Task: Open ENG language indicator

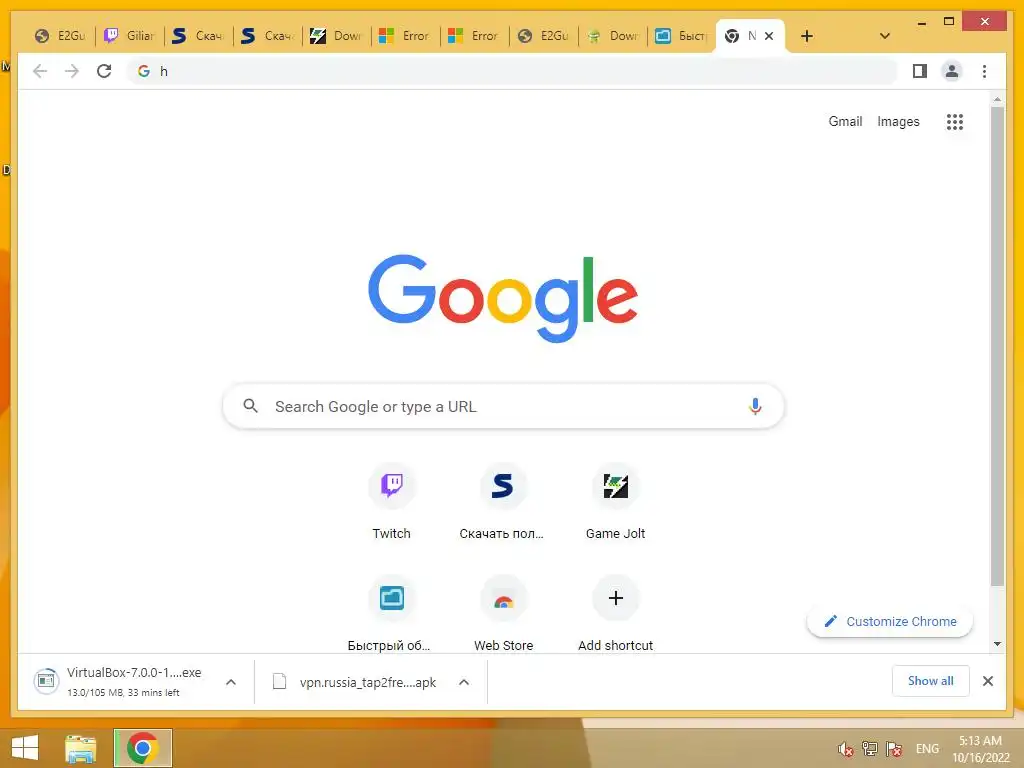Action: point(927,749)
